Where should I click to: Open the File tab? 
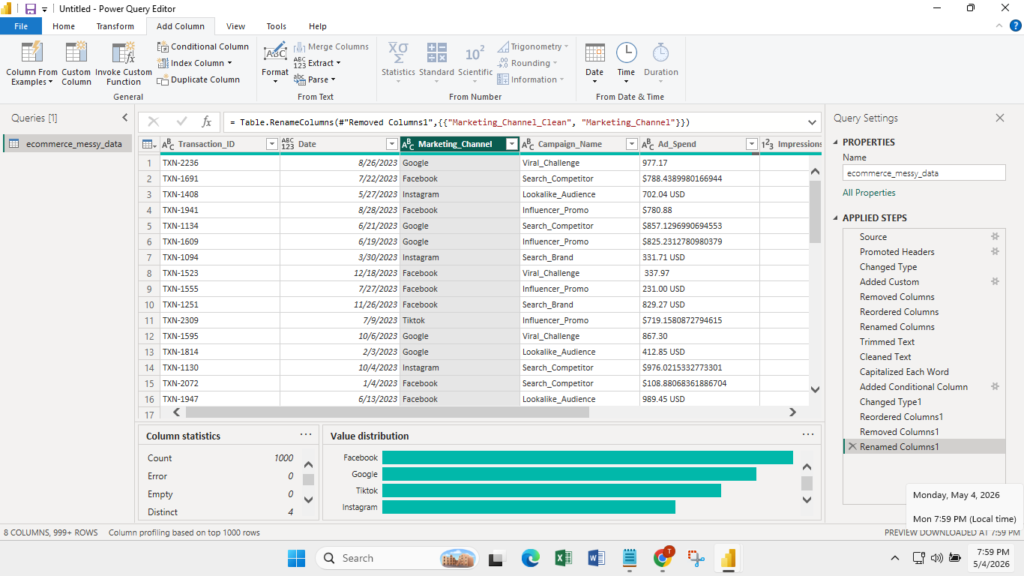point(21,26)
